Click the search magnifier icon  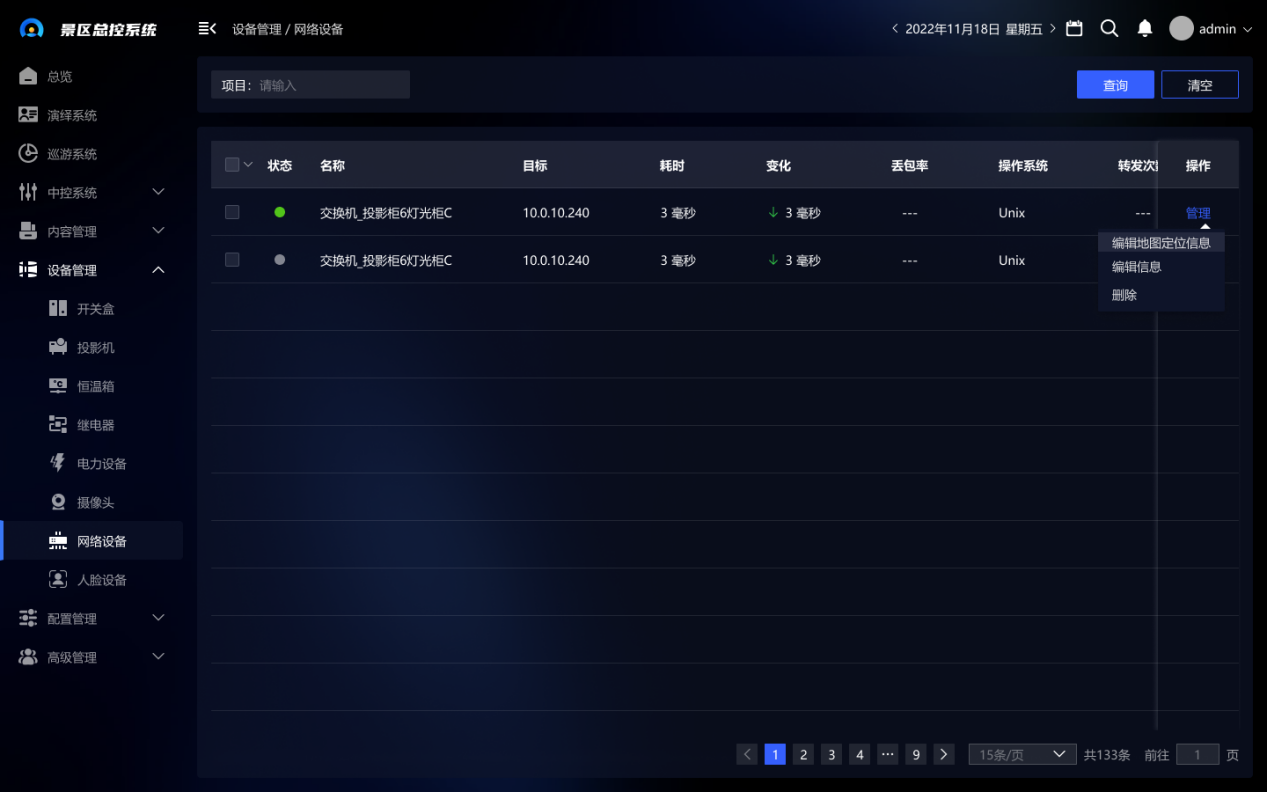click(x=1109, y=29)
